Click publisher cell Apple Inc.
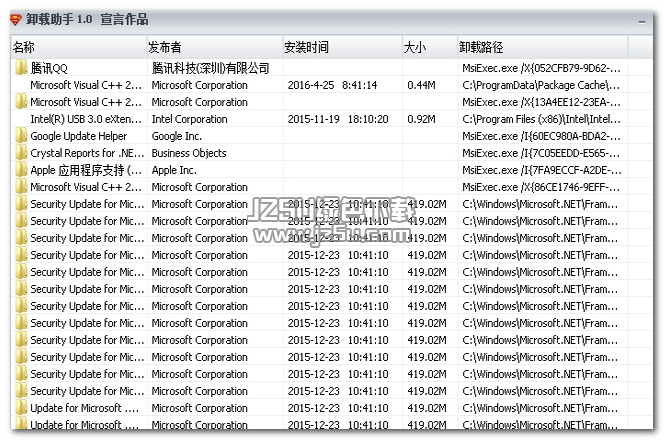The height and width of the screenshot is (440, 664). coord(174,170)
